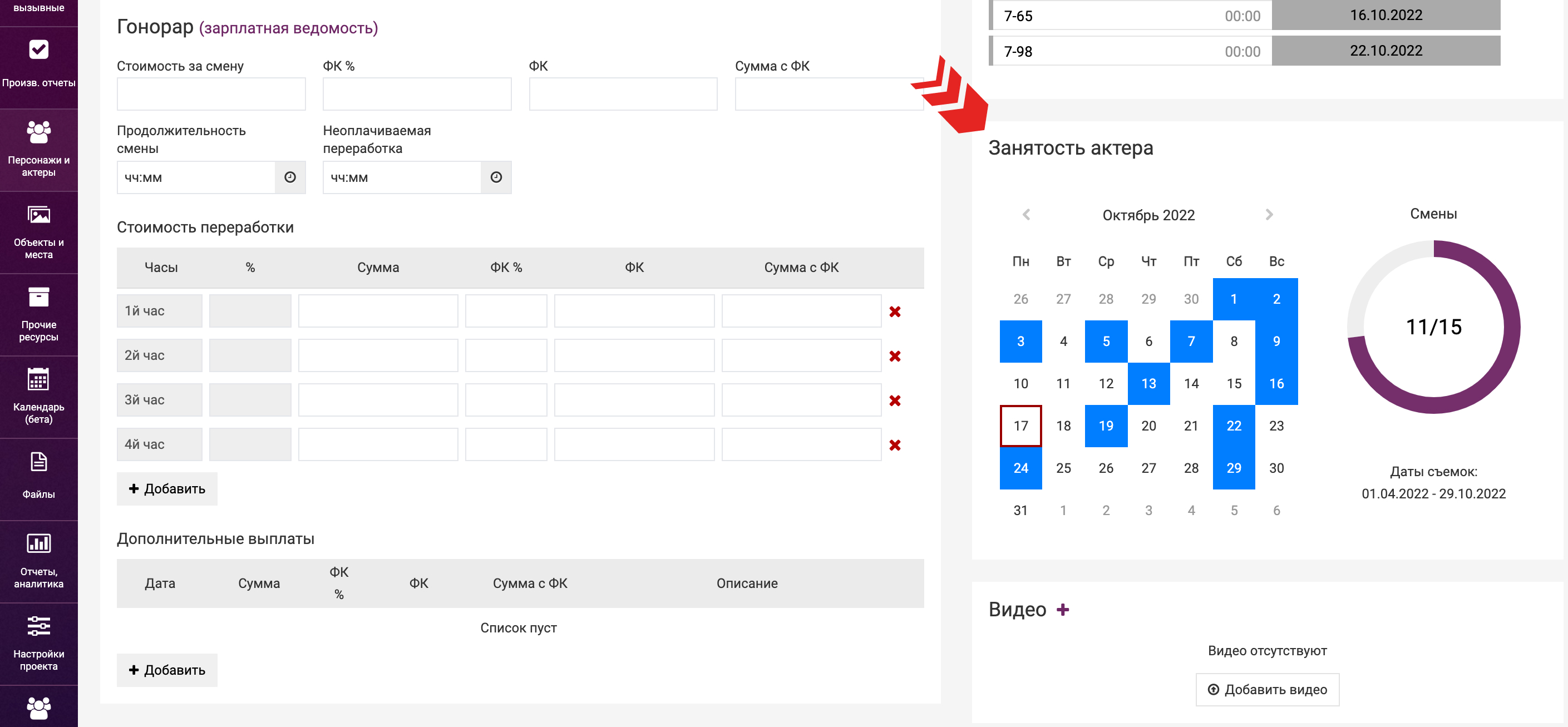Click Сумма с ФК field in 4й час row
The height and width of the screenshot is (727, 1568).
coord(801,444)
